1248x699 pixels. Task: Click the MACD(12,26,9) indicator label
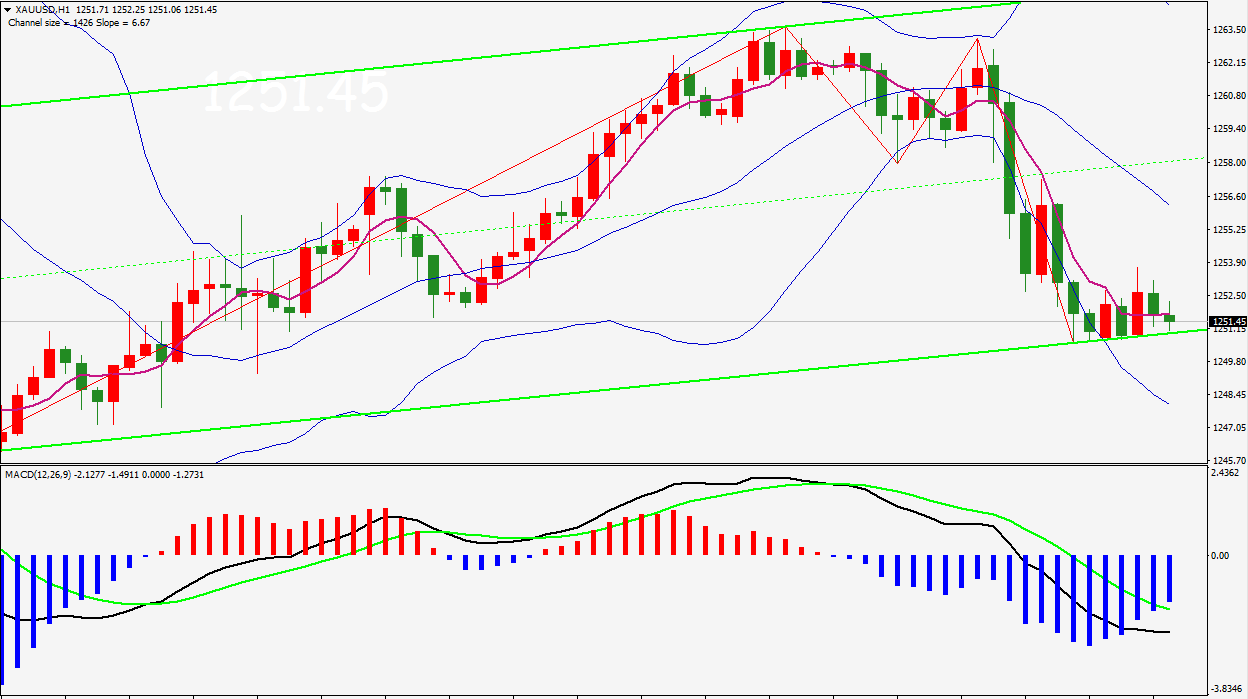[36, 473]
